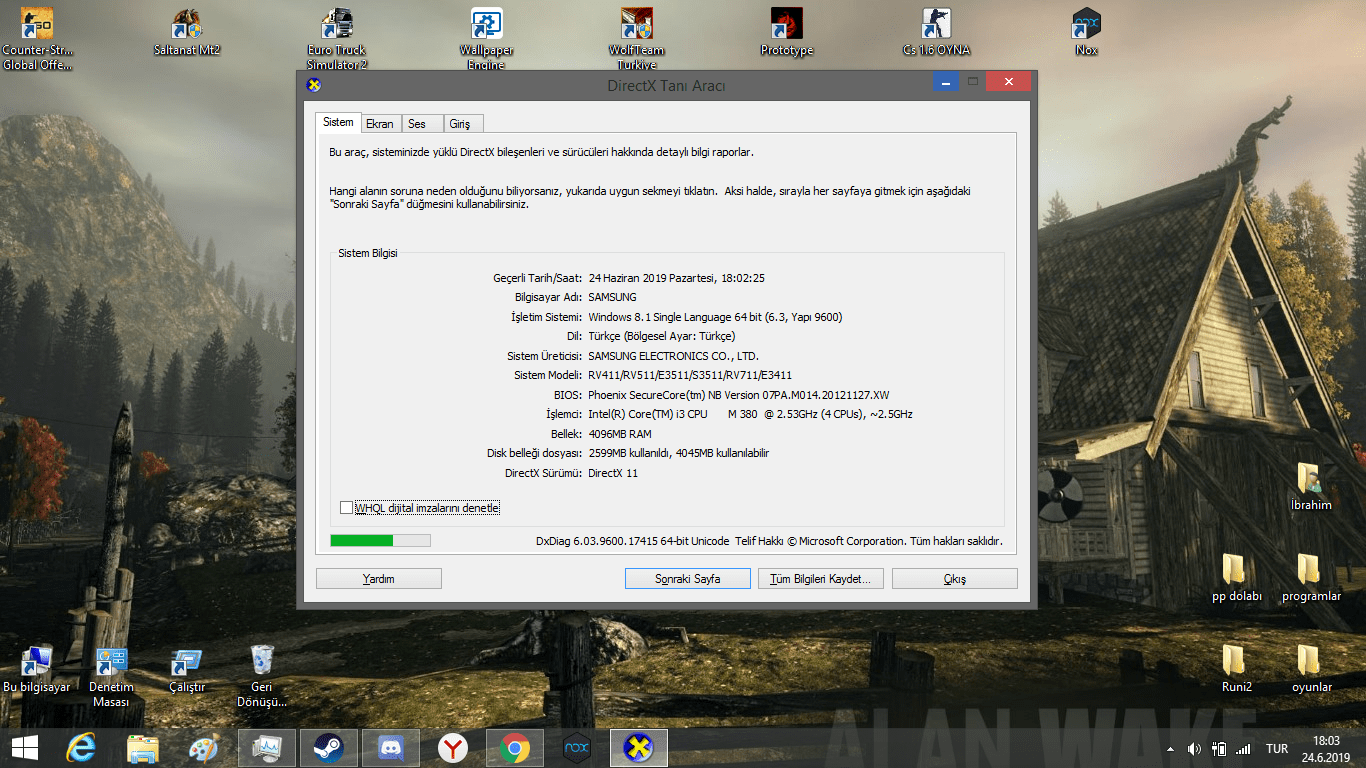Open Paint from the taskbar
This screenshot has width=1366, height=768.
tap(204, 748)
